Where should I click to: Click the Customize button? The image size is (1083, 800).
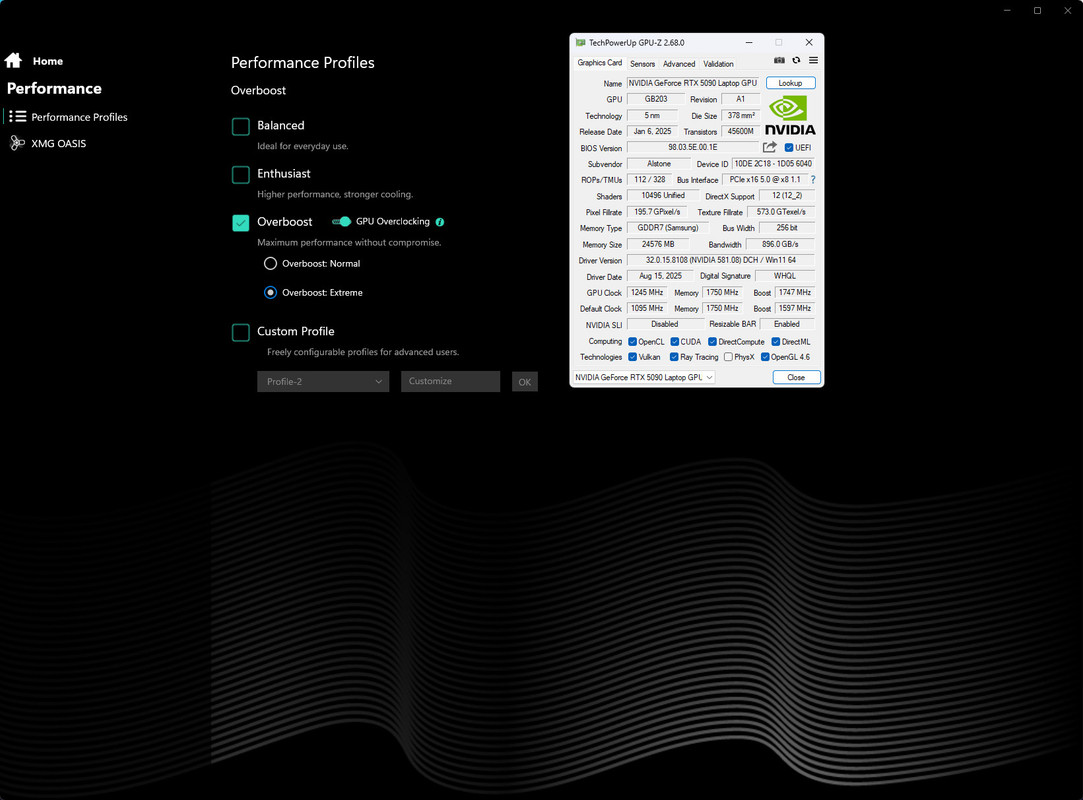[x=450, y=381]
